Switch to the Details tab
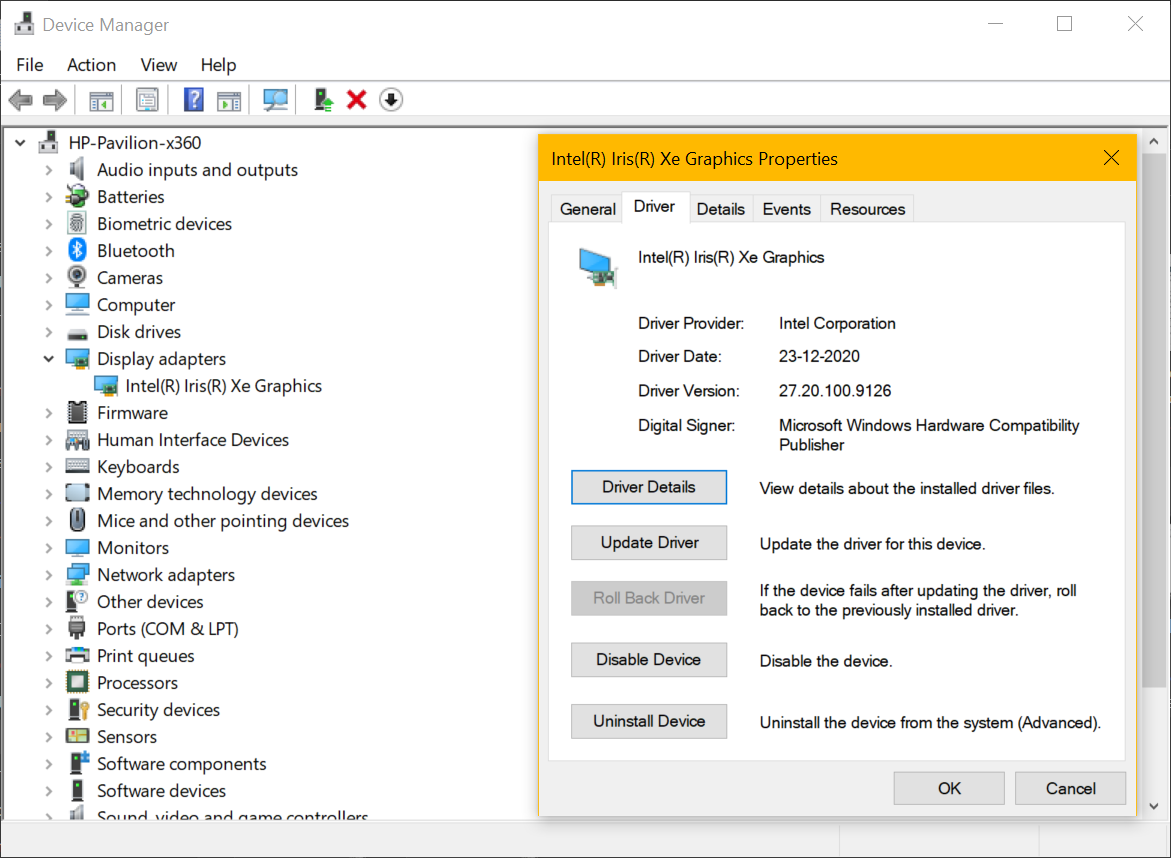The height and width of the screenshot is (858, 1171). coord(720,209)
